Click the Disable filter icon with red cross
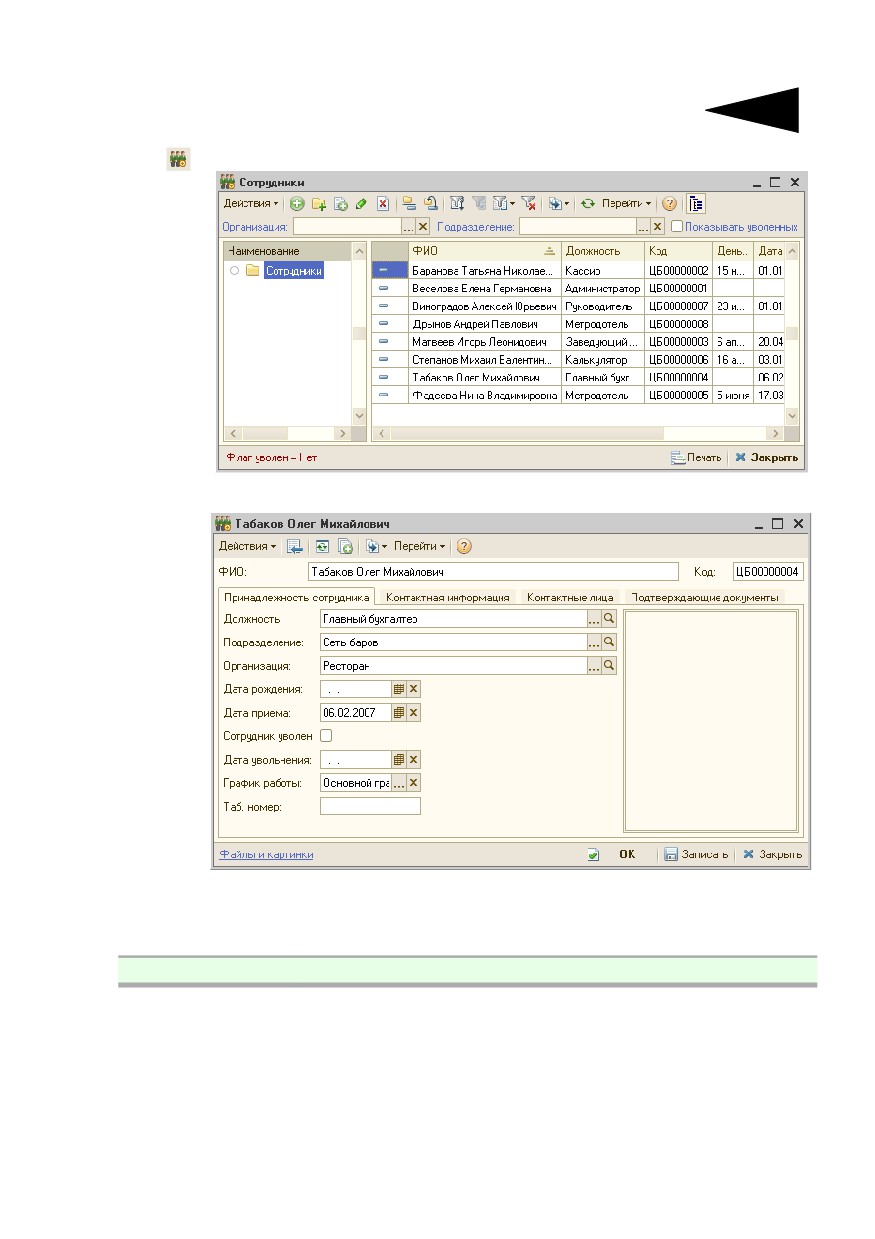The image size is (875, 1239). click(x=528, y=203)
